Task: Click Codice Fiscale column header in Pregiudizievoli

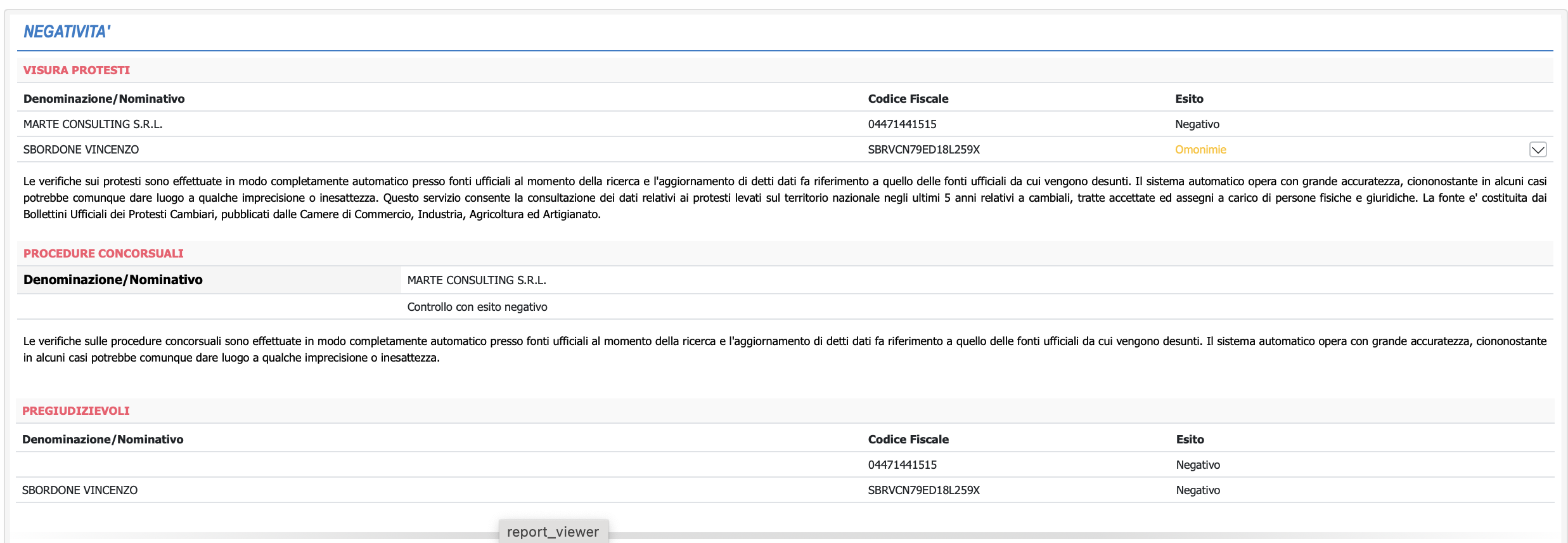Action: coord(908,440)
